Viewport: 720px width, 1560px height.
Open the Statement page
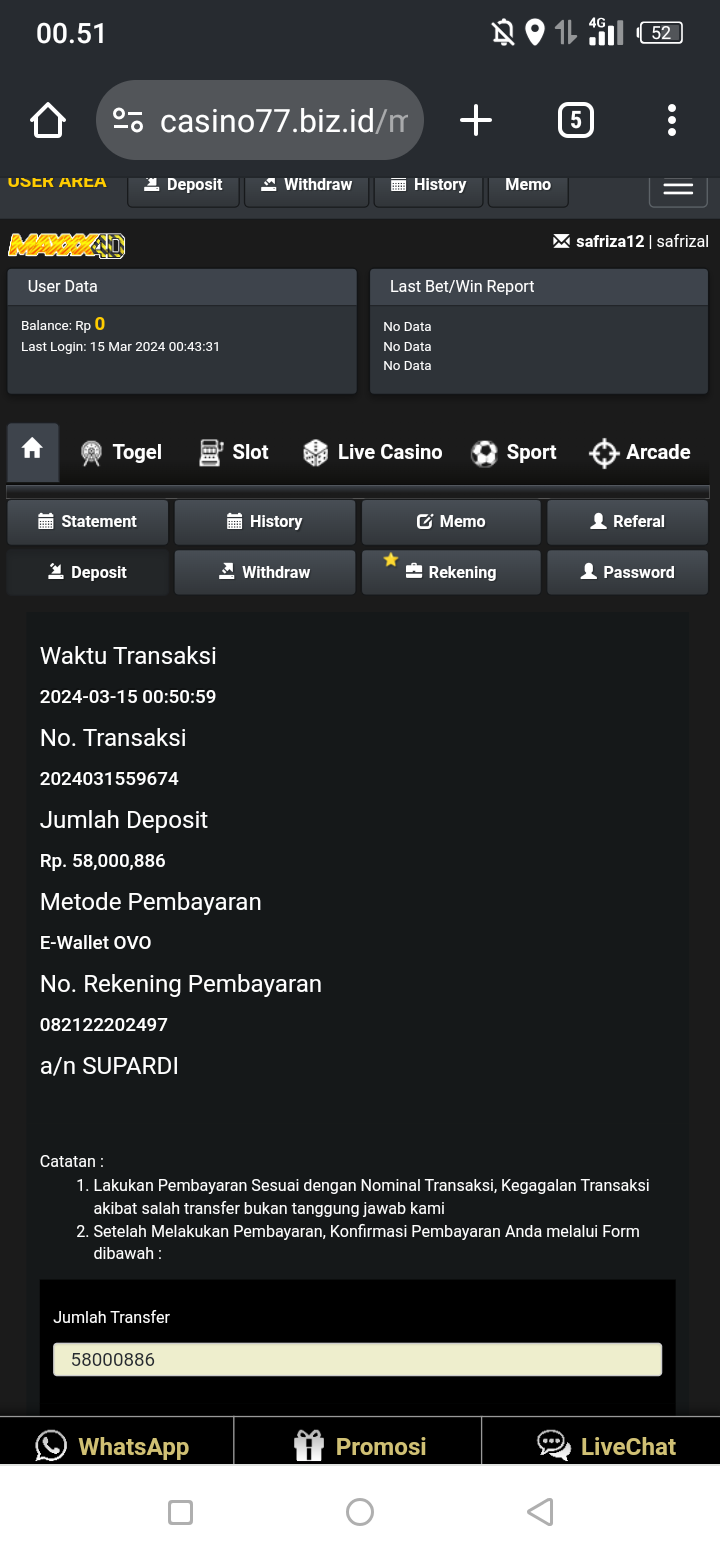pyautogui.click(x=87, y=522)
